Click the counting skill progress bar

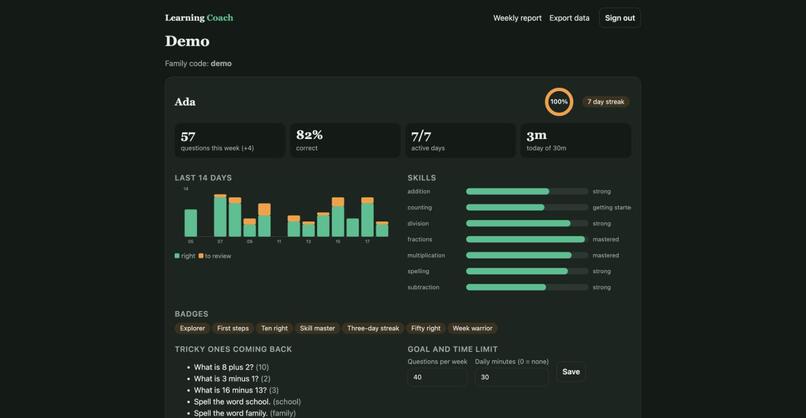pos(527,207)
